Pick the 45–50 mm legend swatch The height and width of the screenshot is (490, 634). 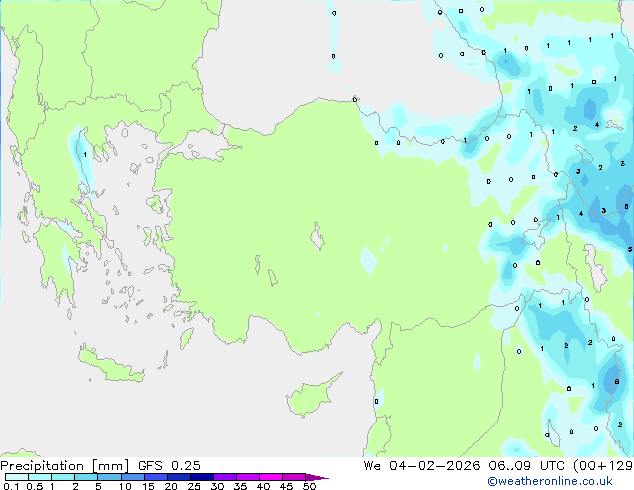coord(294,477)
